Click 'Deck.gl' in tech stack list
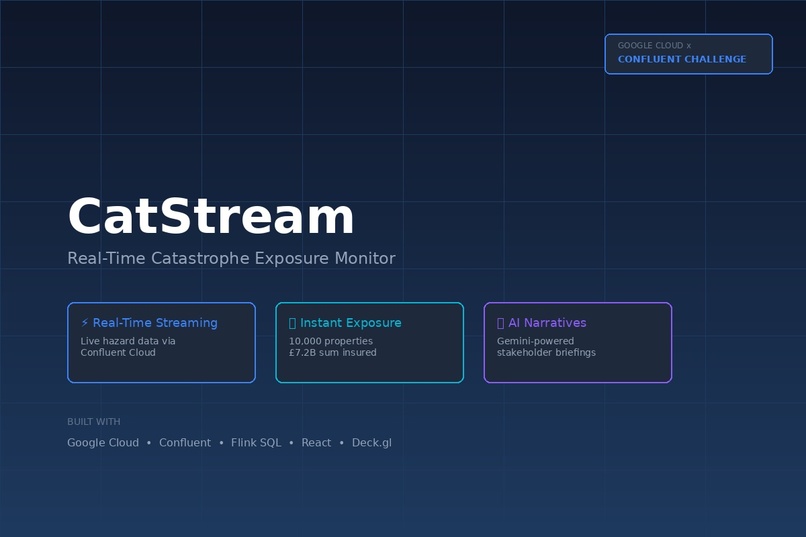806x537 pixels. (x=372, y=442)
